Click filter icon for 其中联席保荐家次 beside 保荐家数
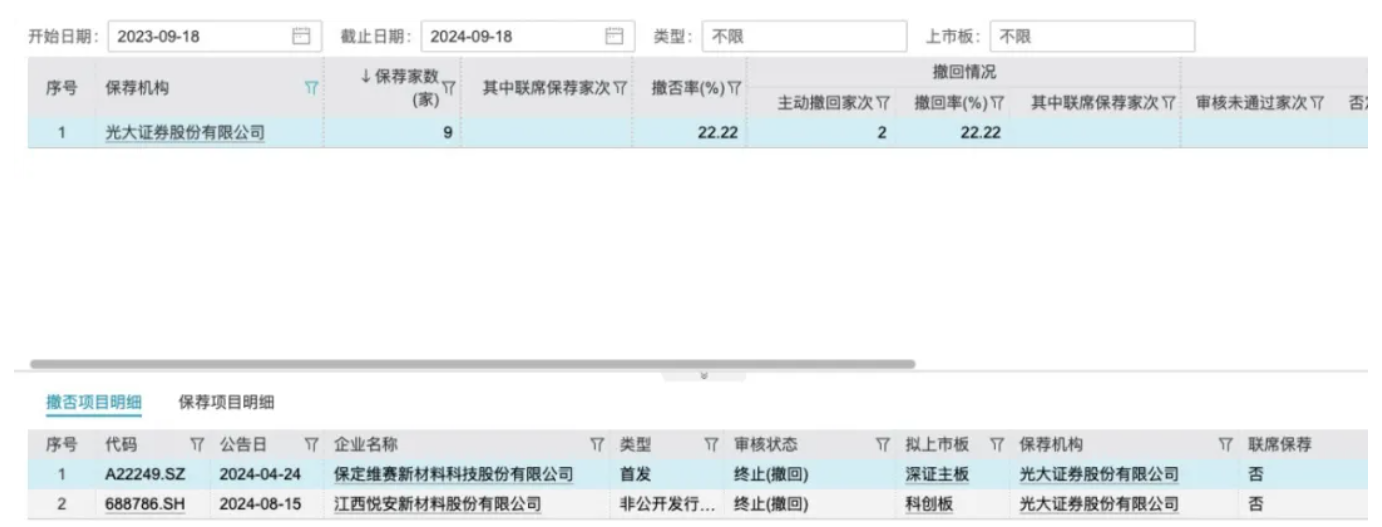 pyautogui.click(x=620, y=88)
